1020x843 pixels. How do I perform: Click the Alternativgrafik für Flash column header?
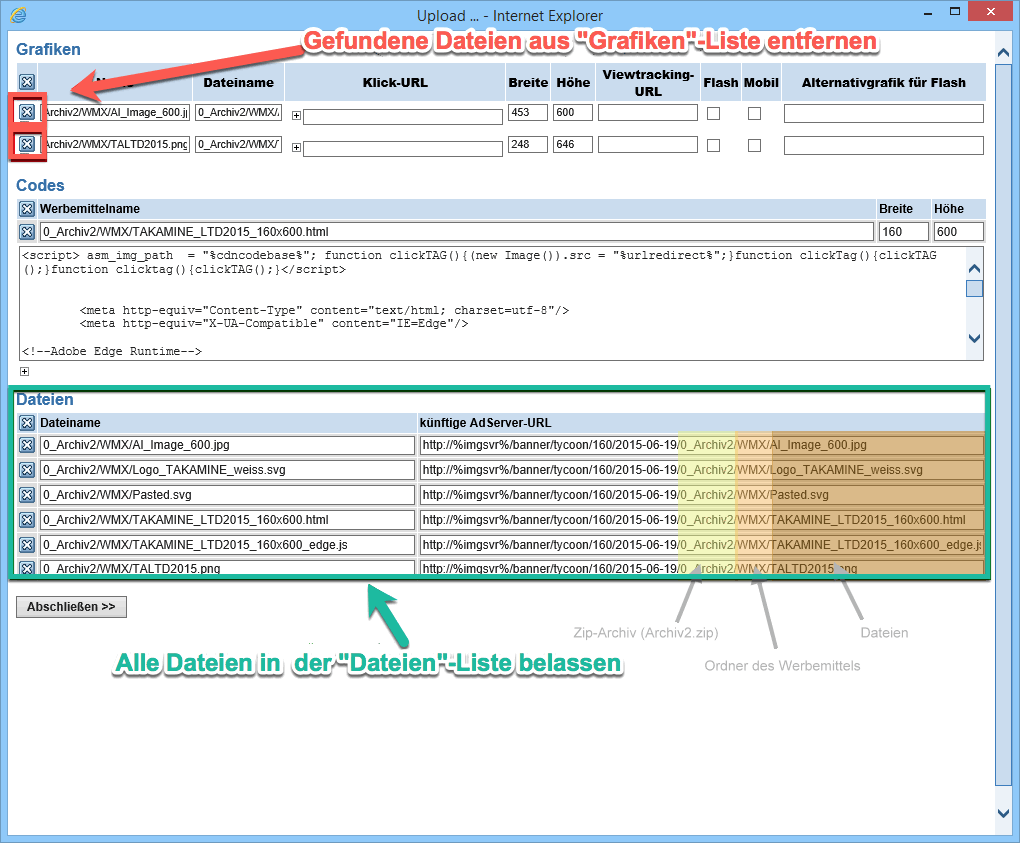point(883,83)
